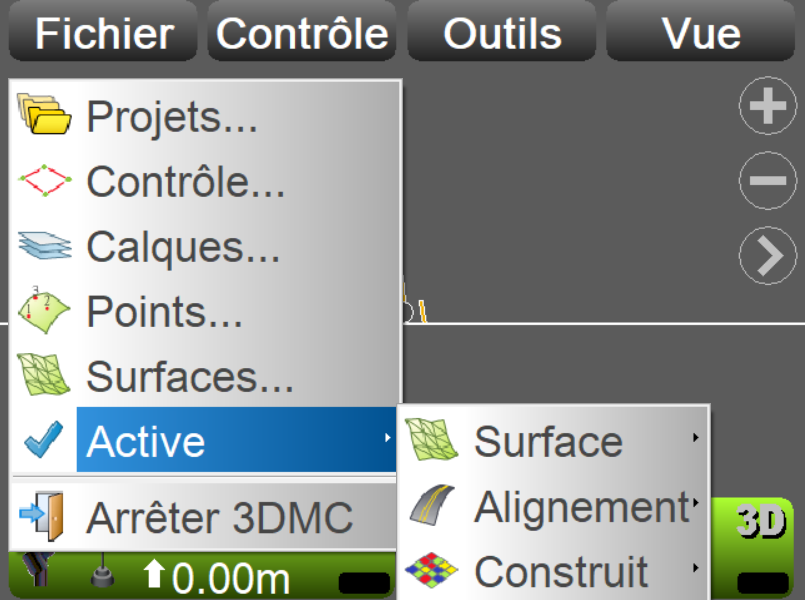Select the Arrêter 3DMC menu entry

coord(220,518)
